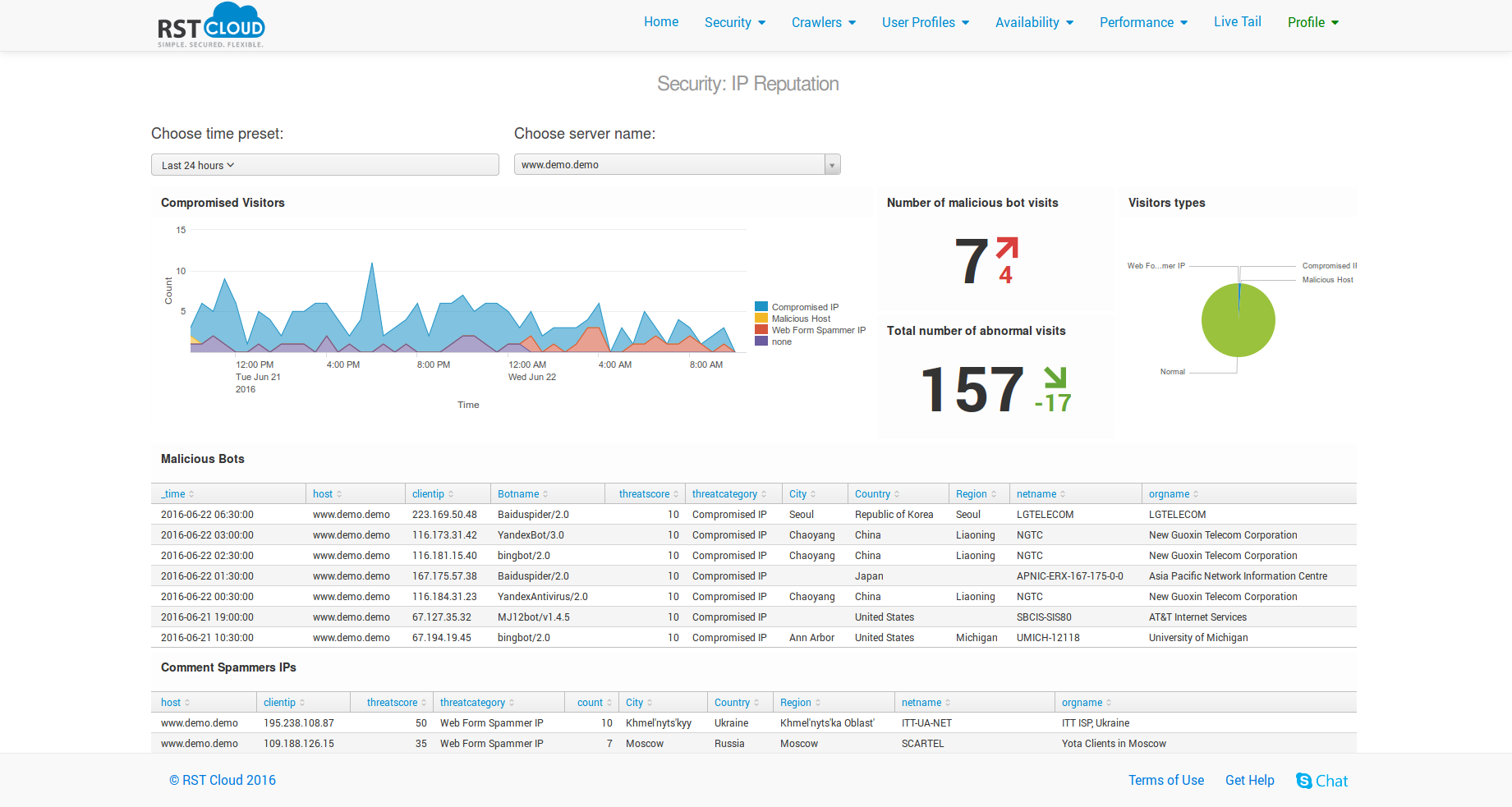Open Skype Chat icon in footer
Image resolution: width=1512 pixels, height=807 pixels.
click(x=1303, y=781)
